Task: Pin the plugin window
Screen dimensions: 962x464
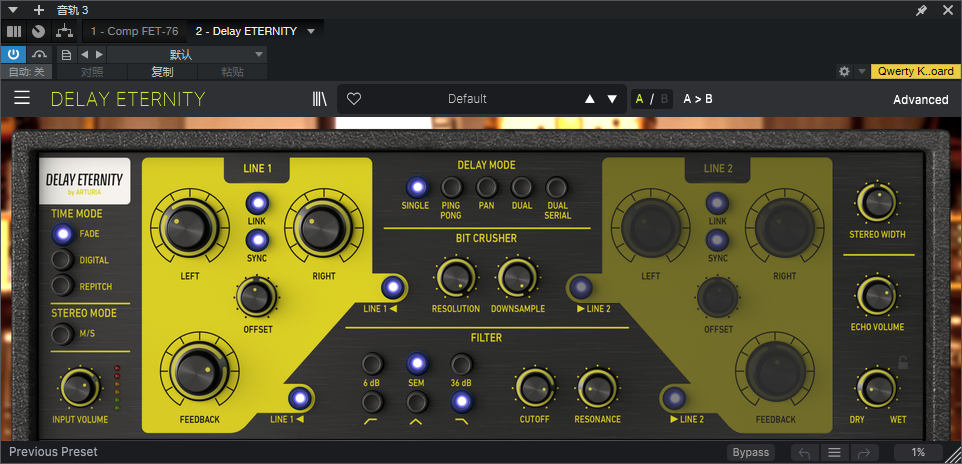Action: tap(922, 10)
